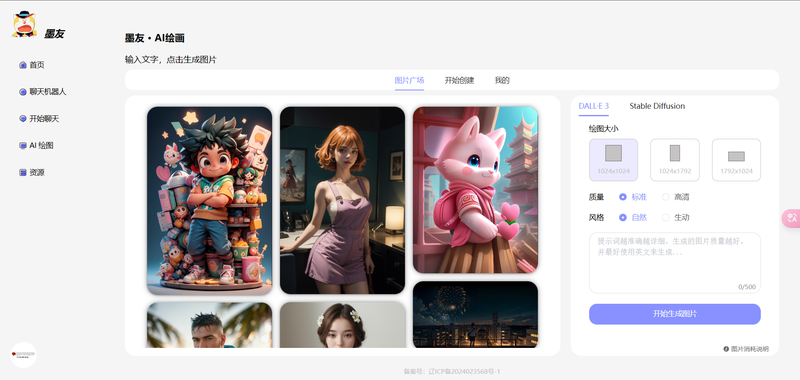The height and width of the screenshot is (380, 800).
Task: Click the 墨友 mascot logo
Action: click(x=24, y=24)
